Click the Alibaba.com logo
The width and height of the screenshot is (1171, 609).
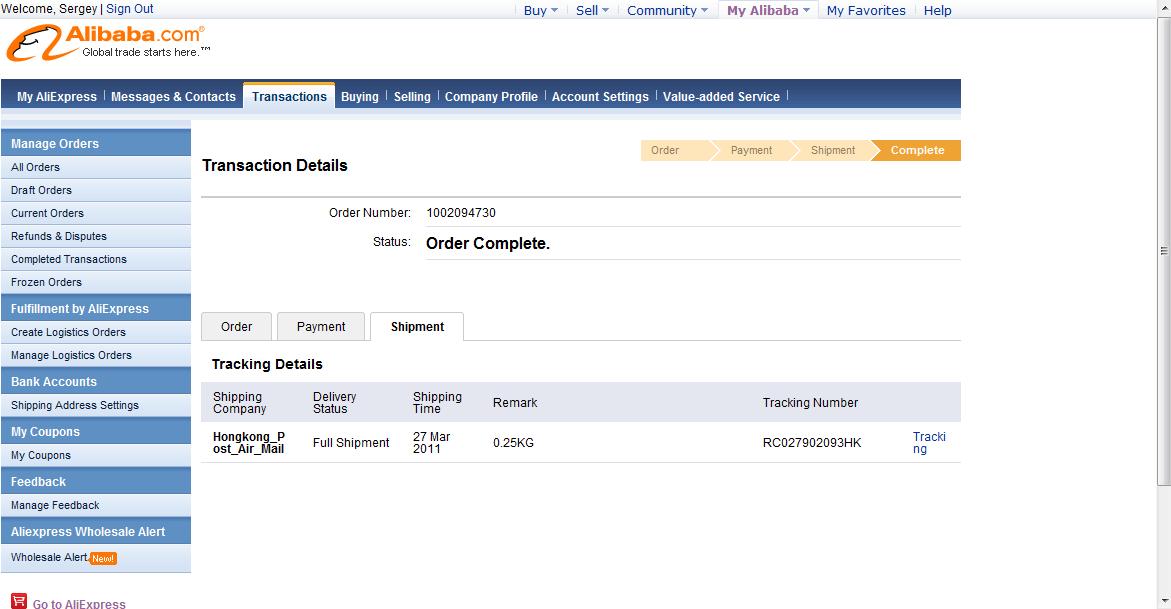click(108, 43)
